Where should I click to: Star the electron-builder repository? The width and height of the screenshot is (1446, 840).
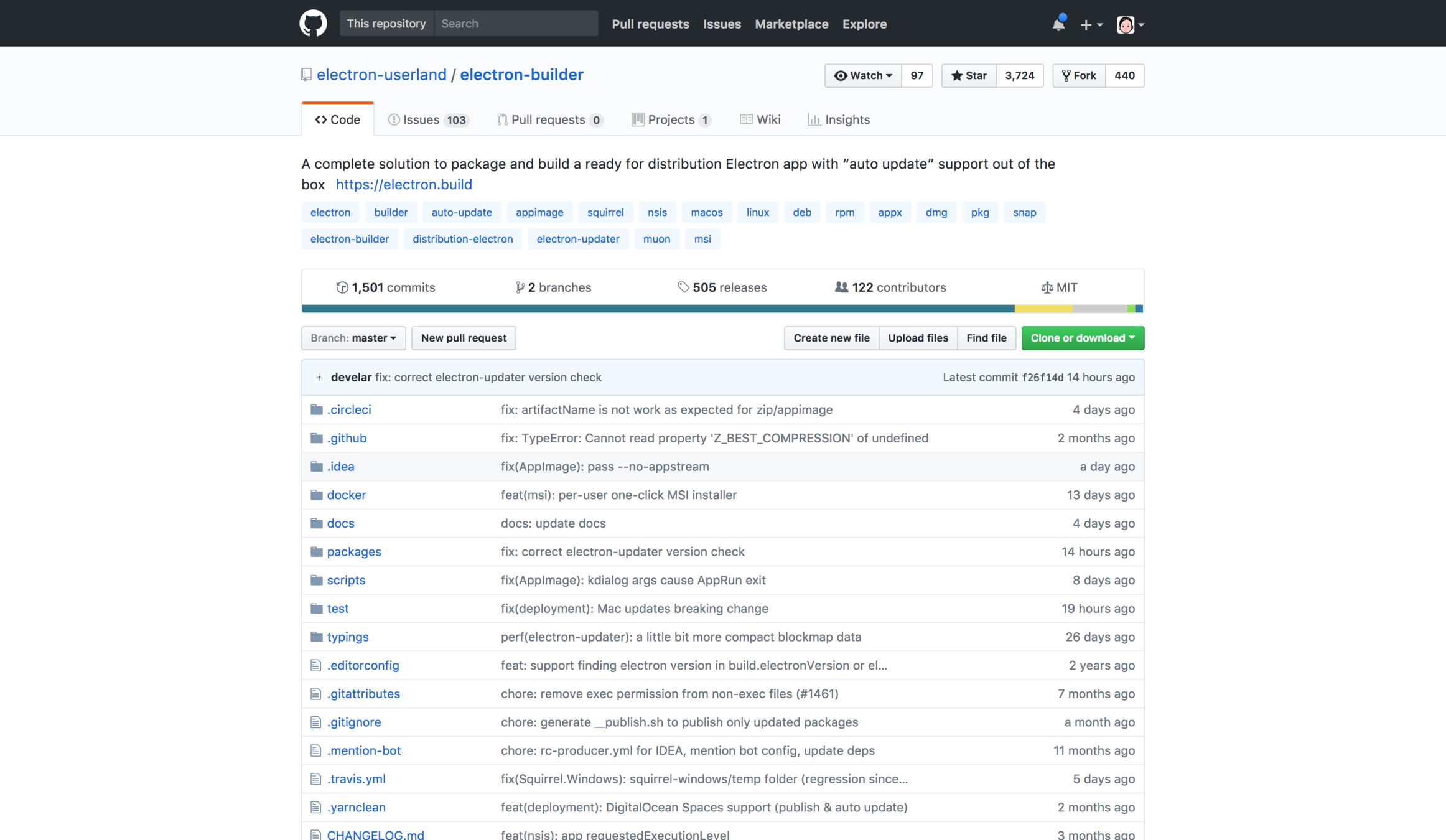tap(969, 75)
